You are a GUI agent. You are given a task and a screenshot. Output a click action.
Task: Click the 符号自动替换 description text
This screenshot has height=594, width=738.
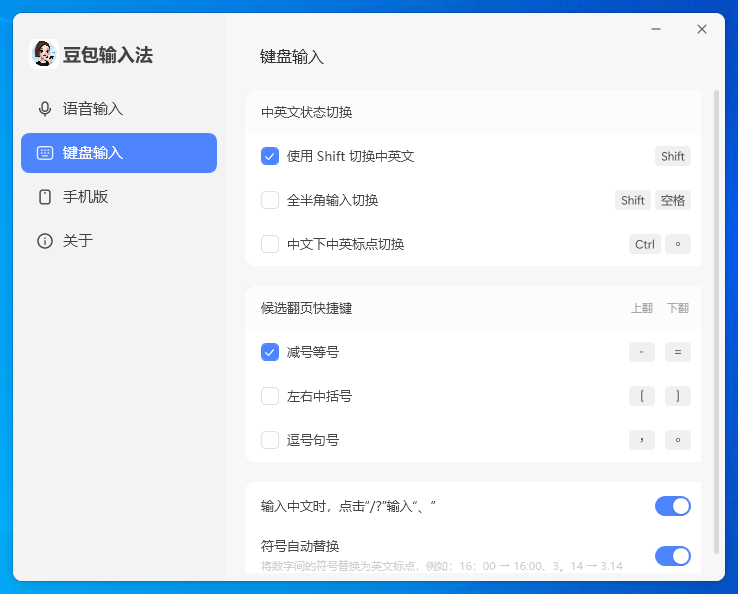(441, 566)
